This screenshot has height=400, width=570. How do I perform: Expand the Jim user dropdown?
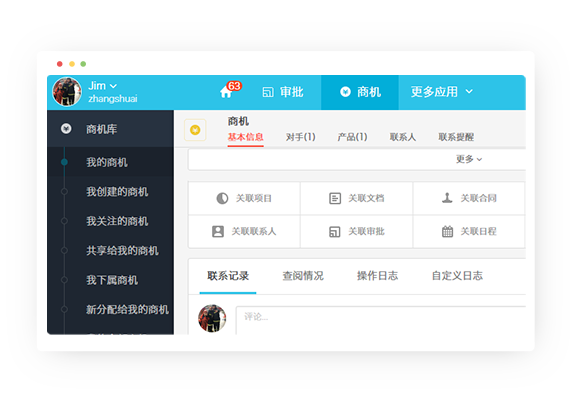coord(113,86)
